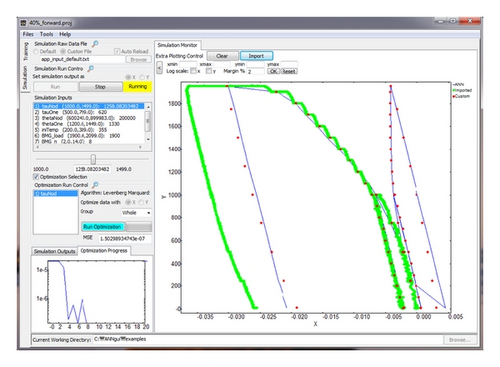Click magnifier icon beside Optimization Run Control
Viewport: 500px width, 367px height.
coord(95,185)
